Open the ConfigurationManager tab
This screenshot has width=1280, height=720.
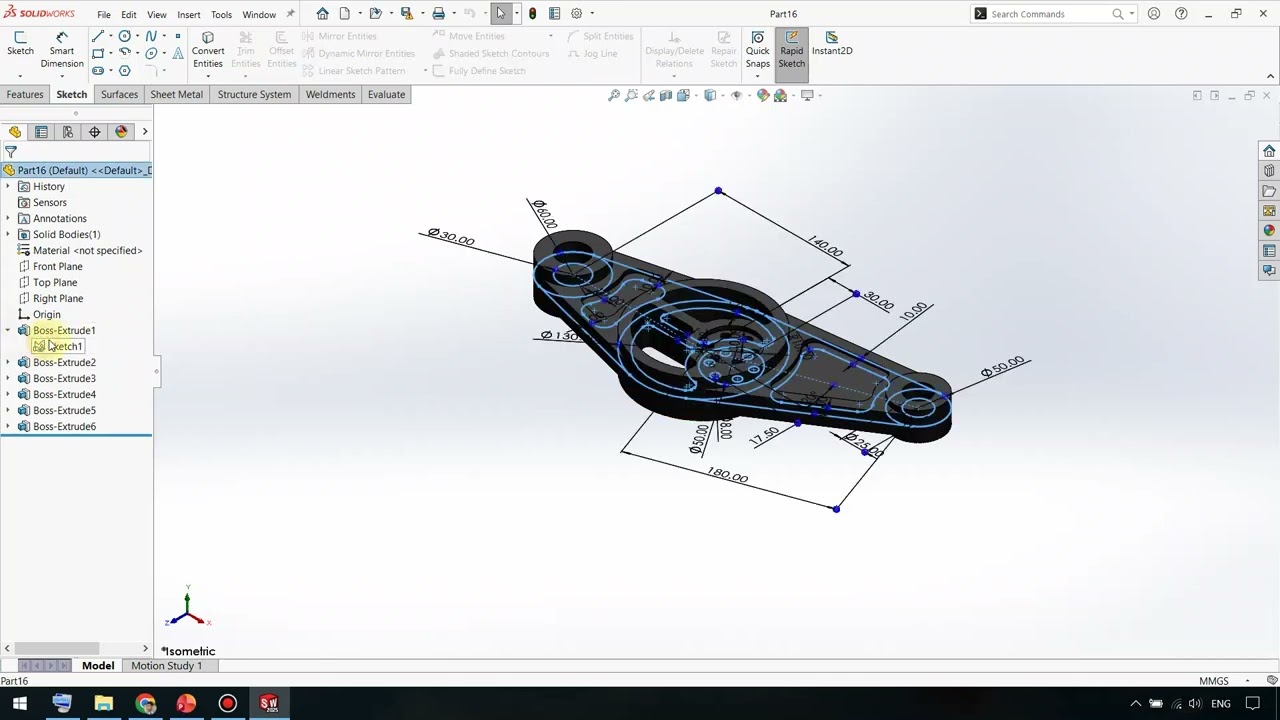pos(68,132)
